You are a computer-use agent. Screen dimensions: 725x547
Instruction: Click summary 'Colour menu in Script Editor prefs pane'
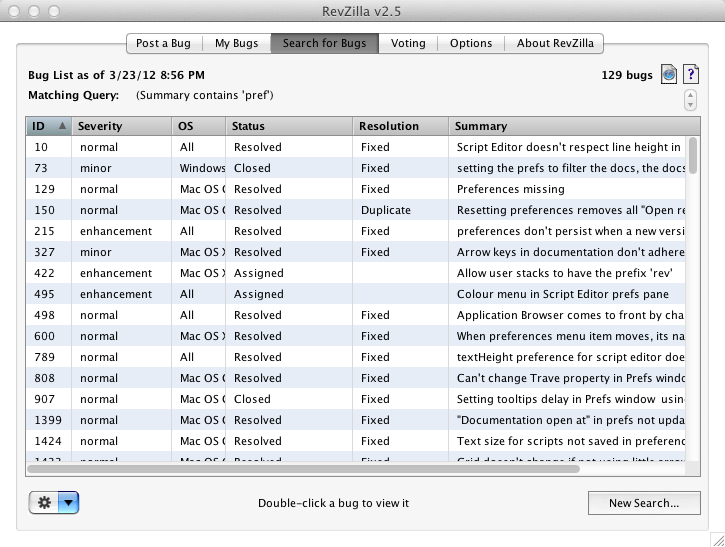click(563, 294)
